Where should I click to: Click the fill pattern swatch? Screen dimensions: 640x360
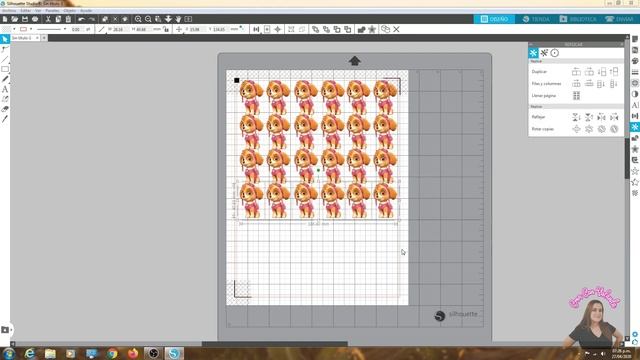click(x=6, y=29)
